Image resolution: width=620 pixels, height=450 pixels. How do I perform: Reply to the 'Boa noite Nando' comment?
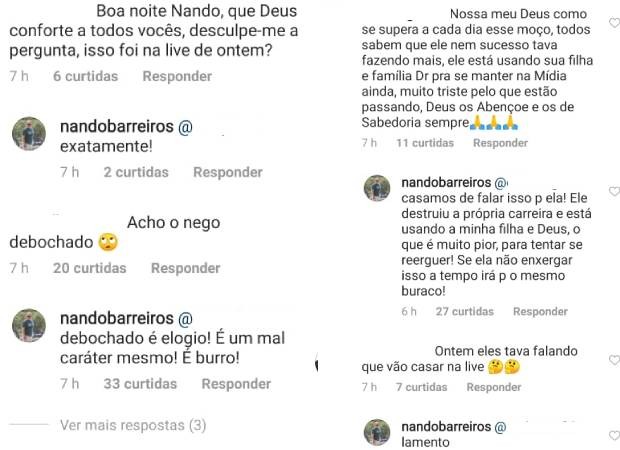coord(177,76)
